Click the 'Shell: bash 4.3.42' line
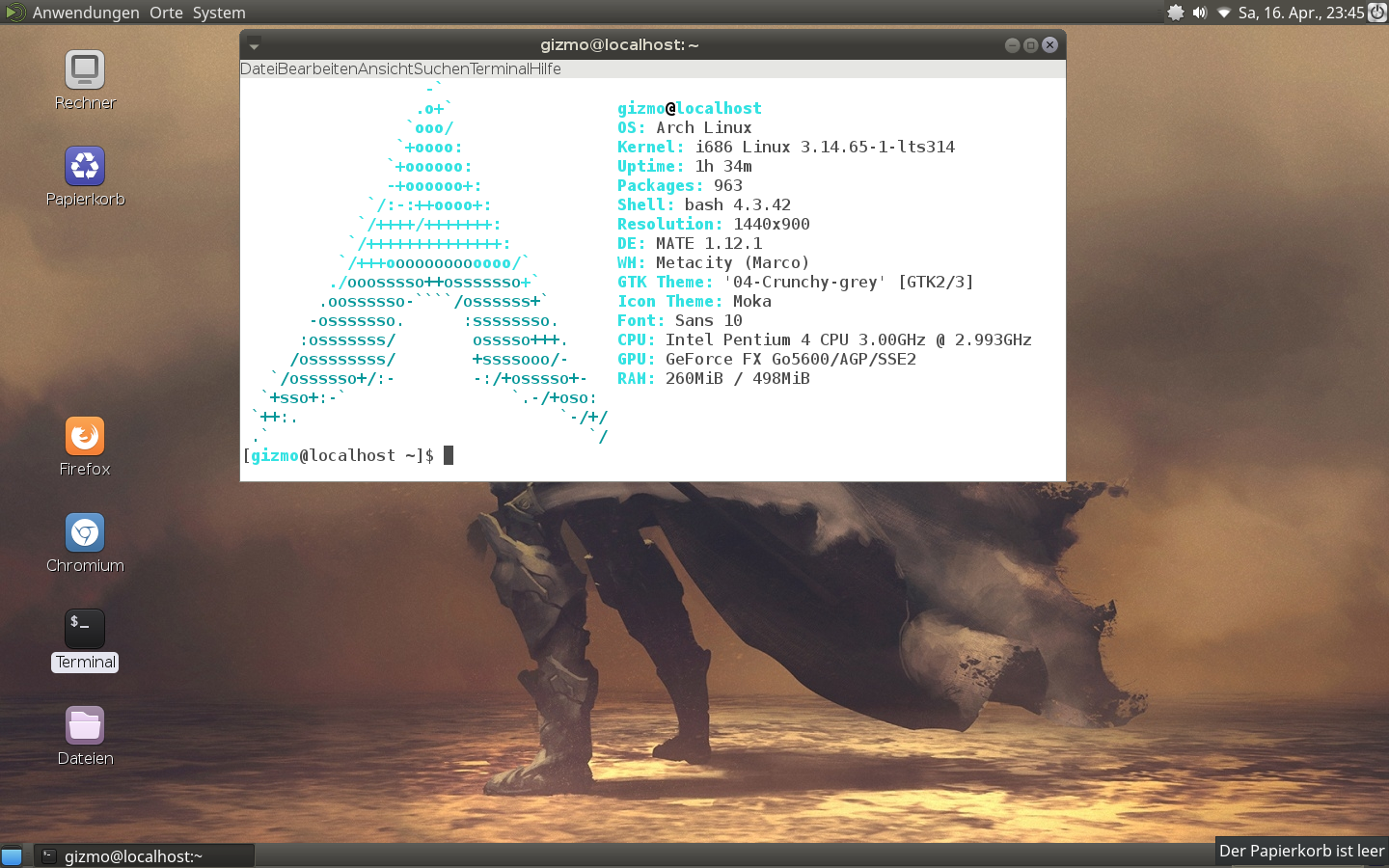Screen dimensions: 1389x868 click(x=704, y=204)
